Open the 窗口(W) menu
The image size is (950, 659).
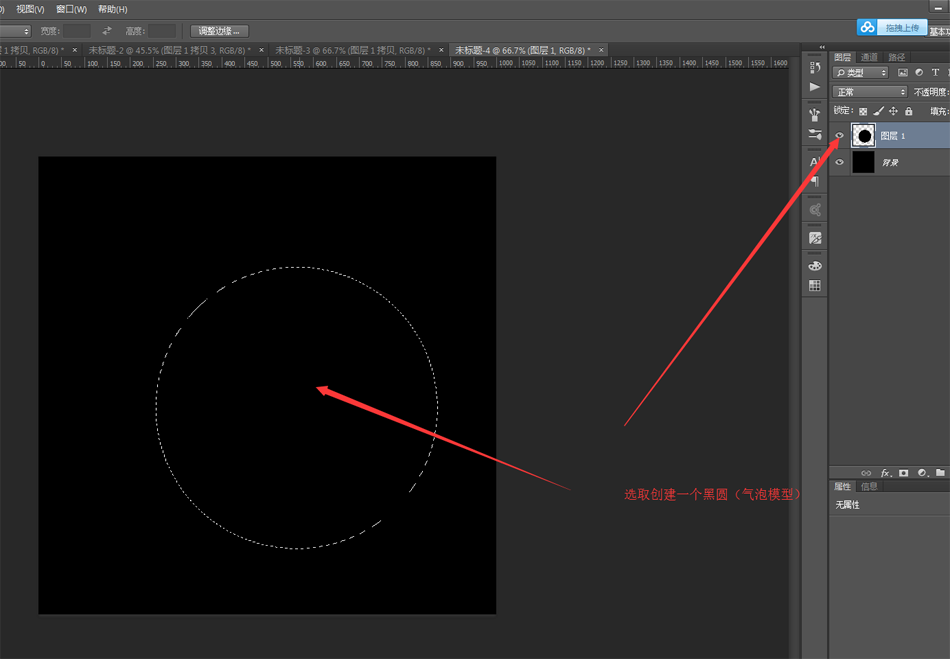coord(71,9)
